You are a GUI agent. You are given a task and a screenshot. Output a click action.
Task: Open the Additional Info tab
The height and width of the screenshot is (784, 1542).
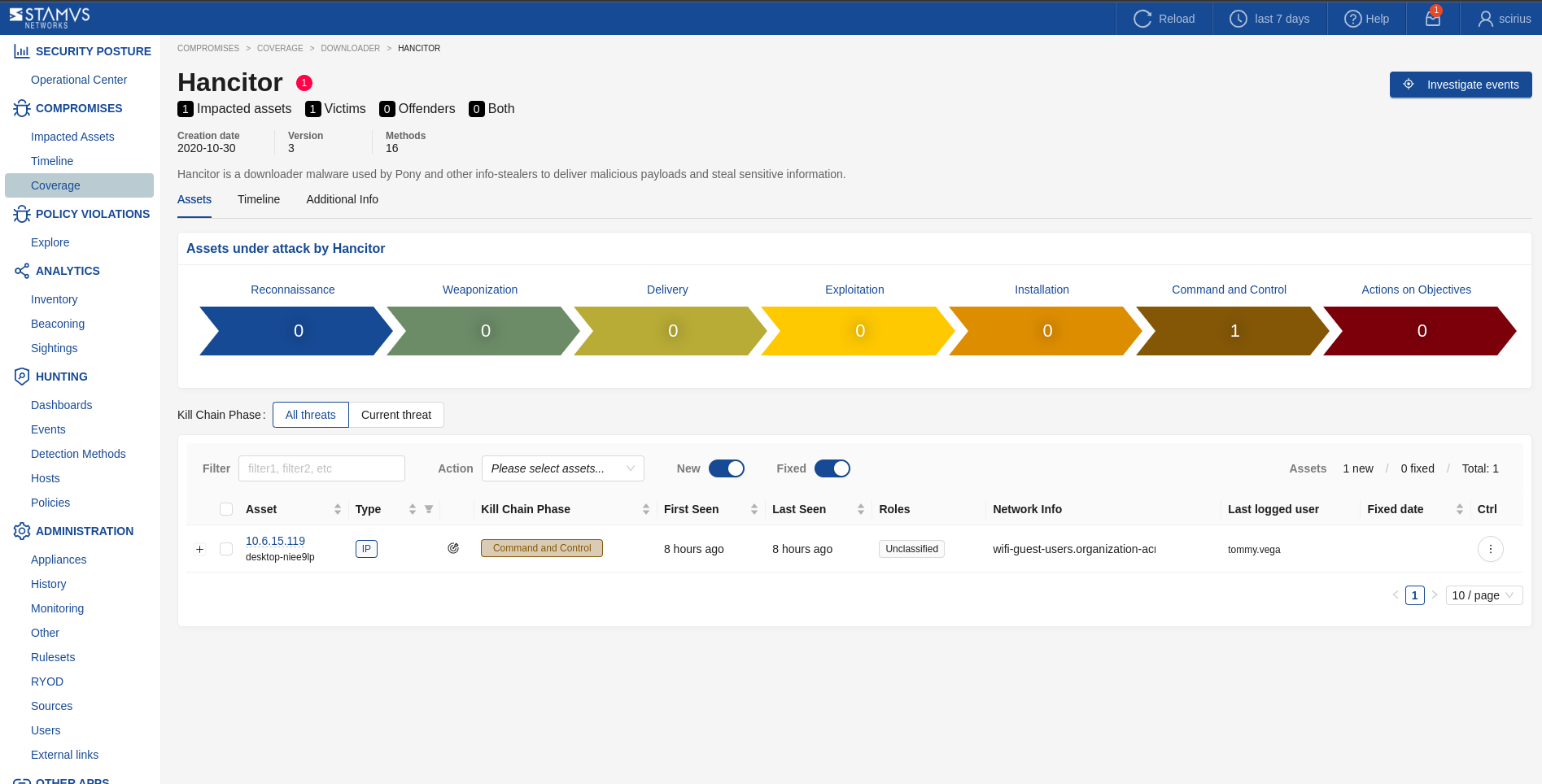(342, 199)
